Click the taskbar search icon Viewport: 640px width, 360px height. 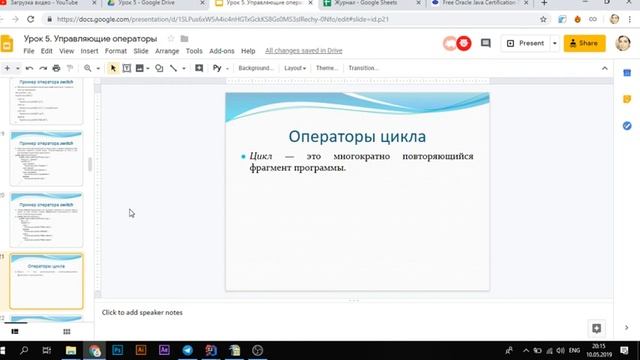pos(24,350)
